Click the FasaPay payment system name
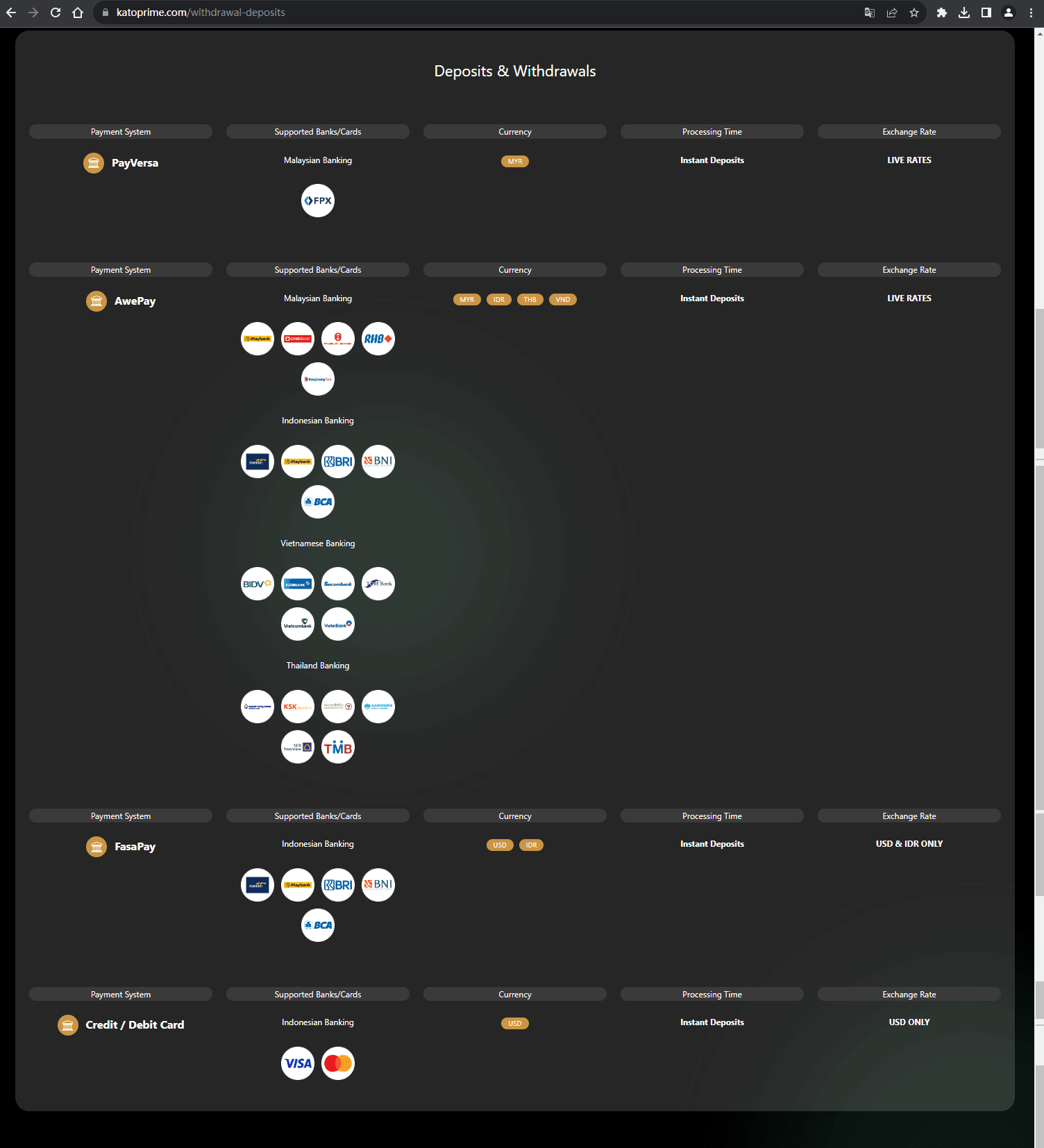 click(x=135, y=847)
